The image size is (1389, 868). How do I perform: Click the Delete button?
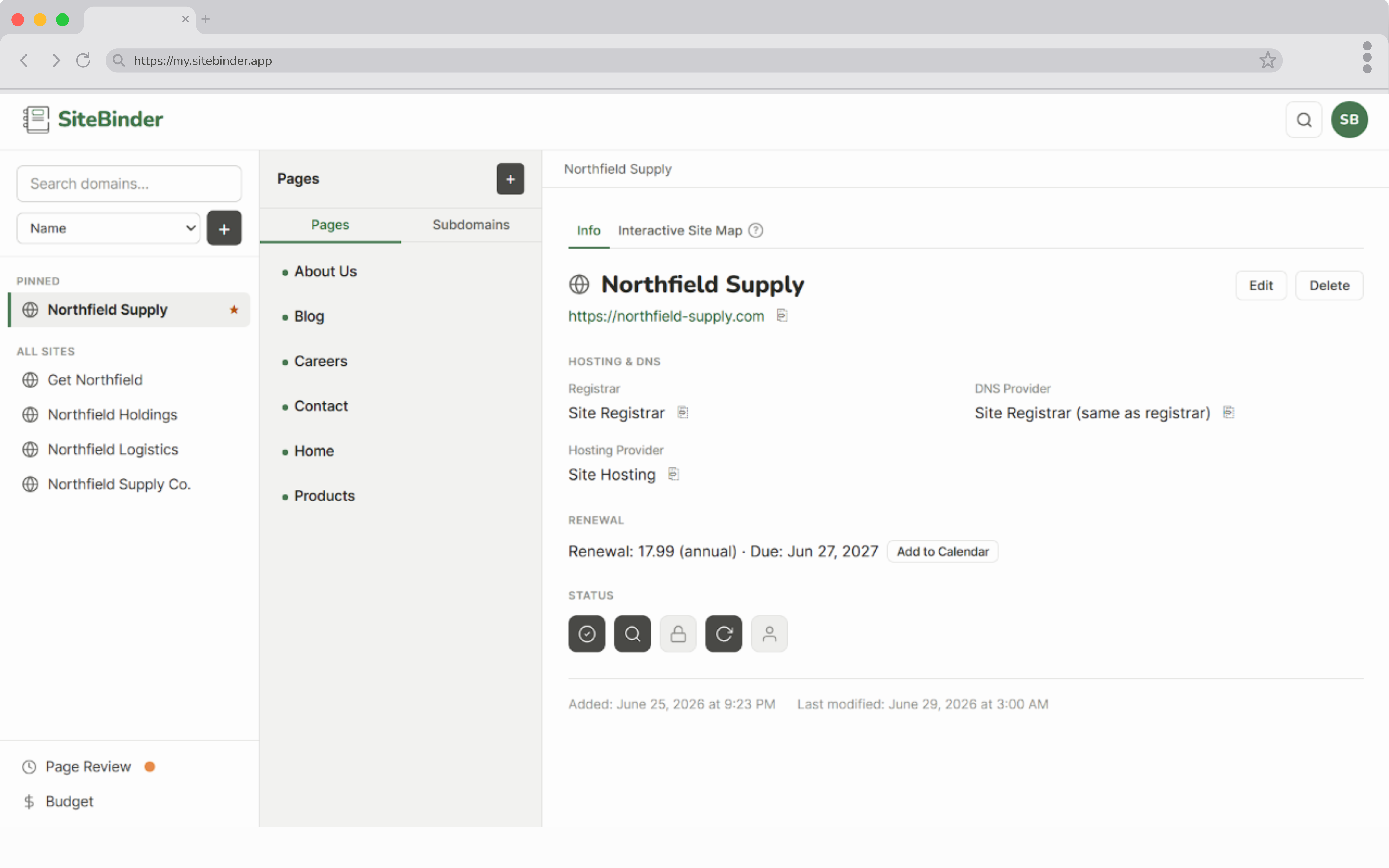point(1329,285)
